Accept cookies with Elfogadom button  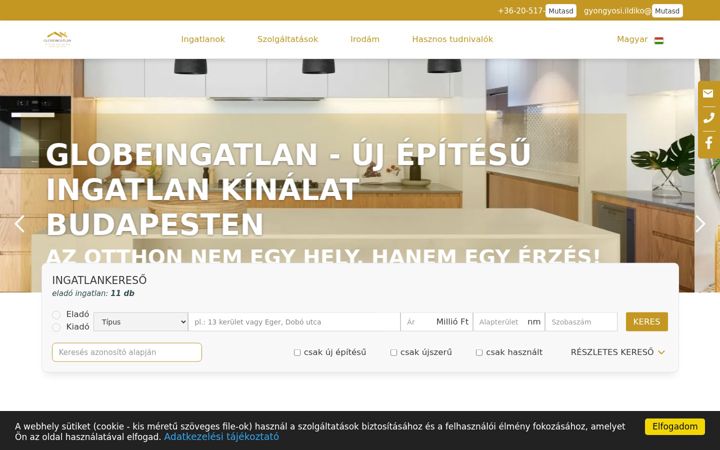[675, 427]
